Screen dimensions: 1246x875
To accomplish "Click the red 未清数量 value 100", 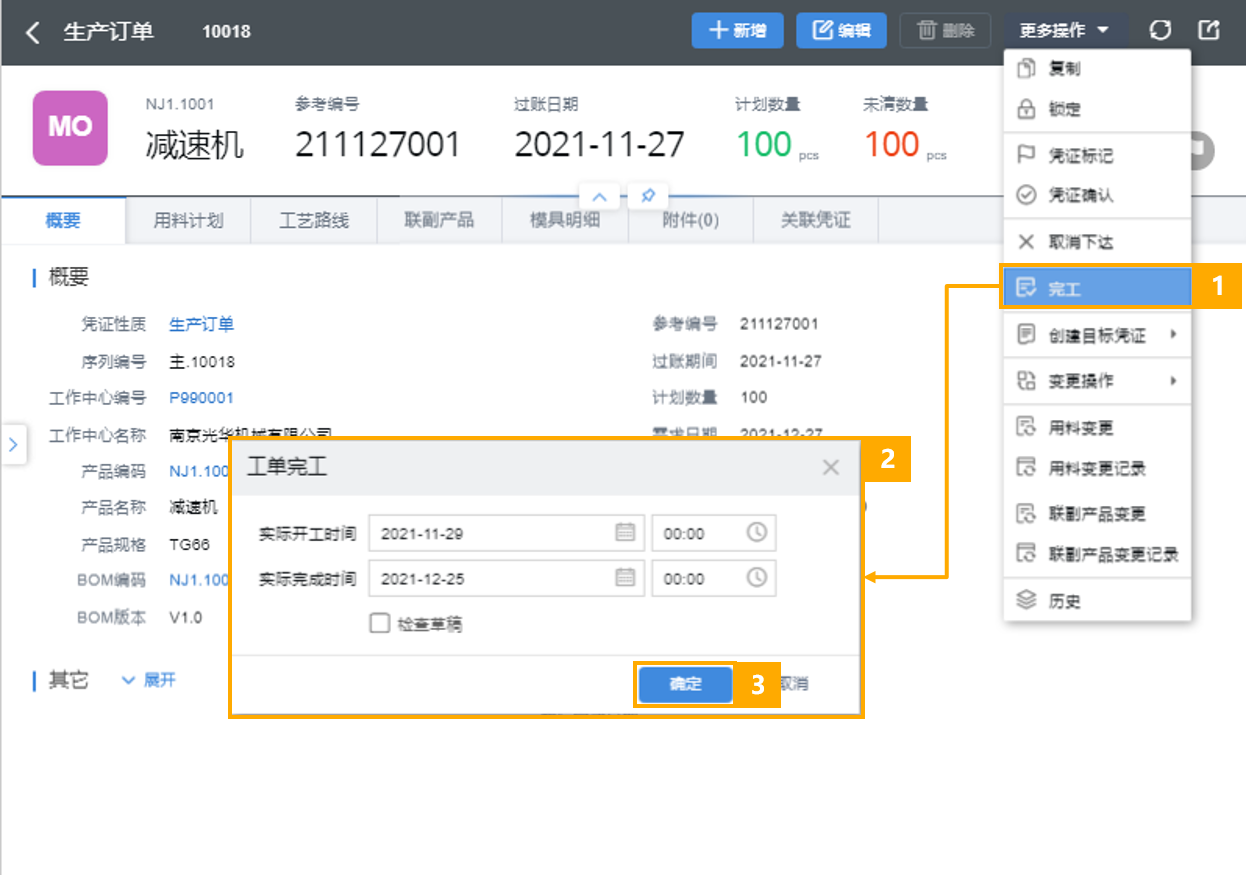I will pos(892,145).
